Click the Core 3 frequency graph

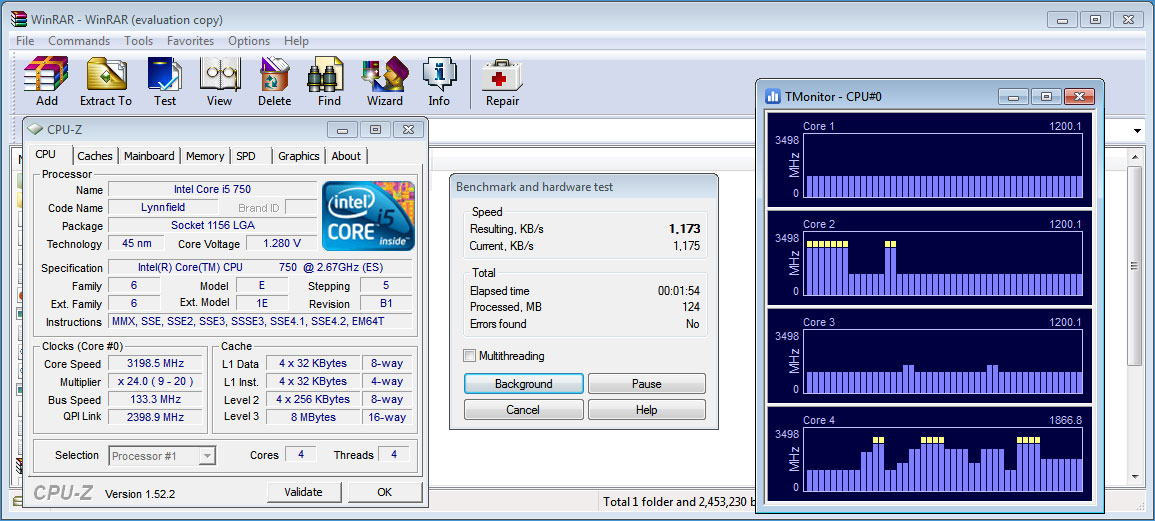tap(944, 362)
